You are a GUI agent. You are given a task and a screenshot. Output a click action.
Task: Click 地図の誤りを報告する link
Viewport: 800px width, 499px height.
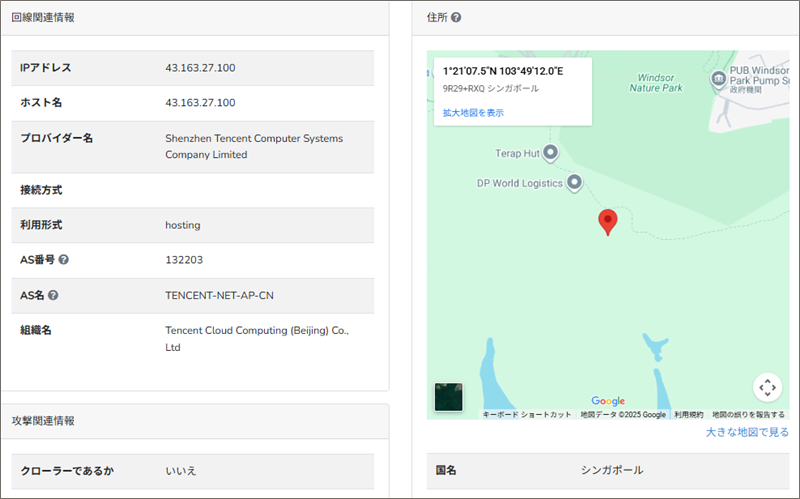point(748,414)
